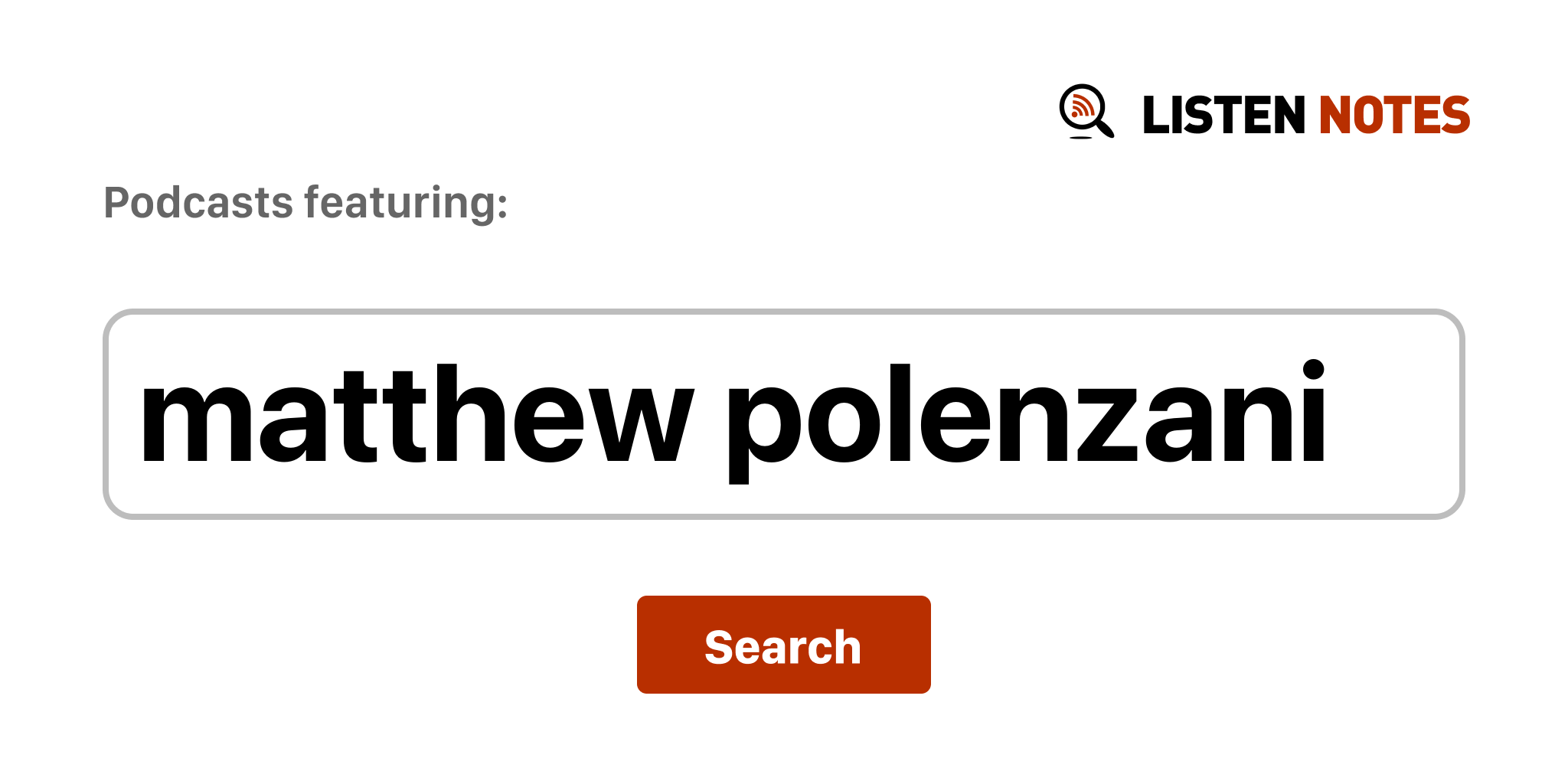Screen dimensions: 1568x784
Task: Click the red "NOTES" text in the logo
Action: [x=1394, y=116]
